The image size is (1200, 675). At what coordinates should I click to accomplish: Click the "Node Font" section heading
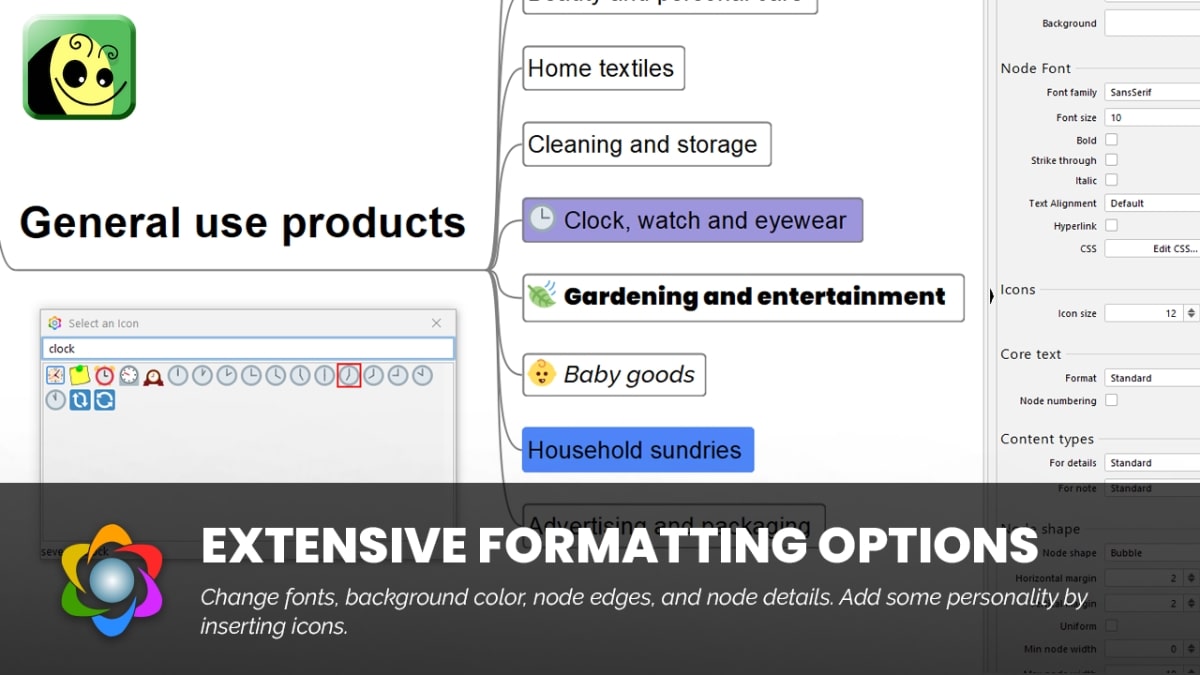pyautogui.click(x=1036, y=68)
